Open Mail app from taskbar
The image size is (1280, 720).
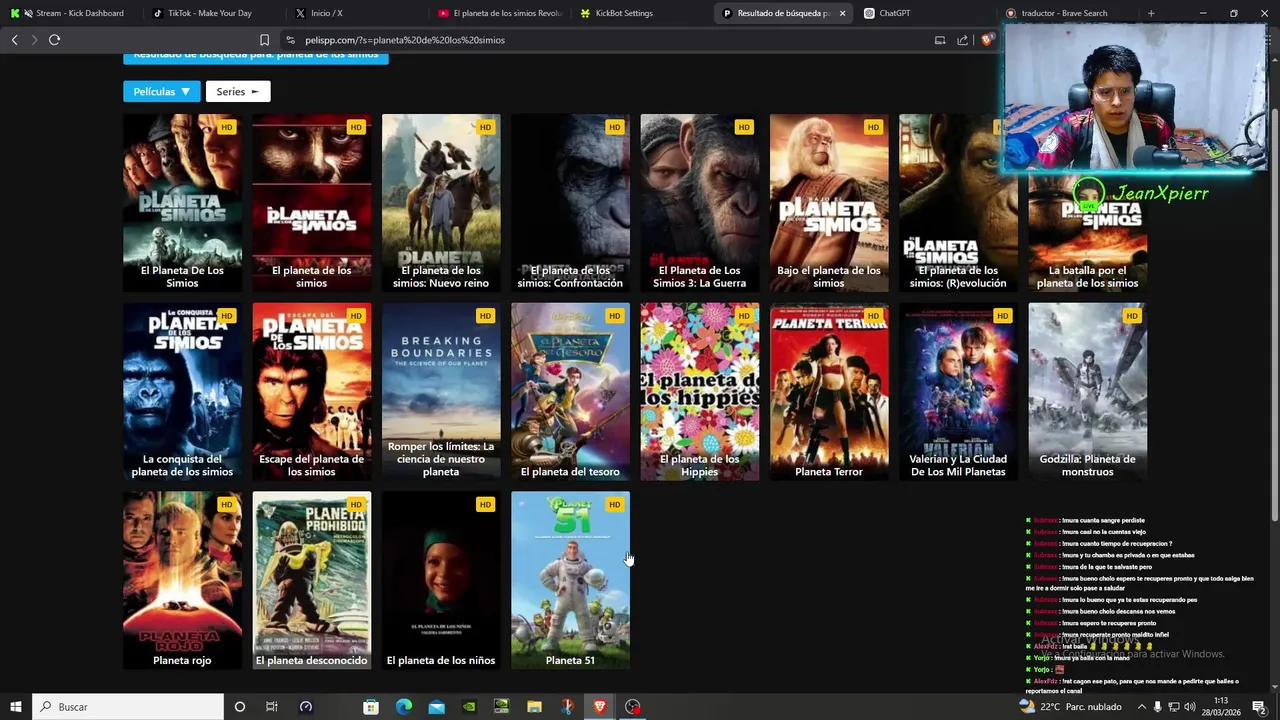[x=437, y=707]
